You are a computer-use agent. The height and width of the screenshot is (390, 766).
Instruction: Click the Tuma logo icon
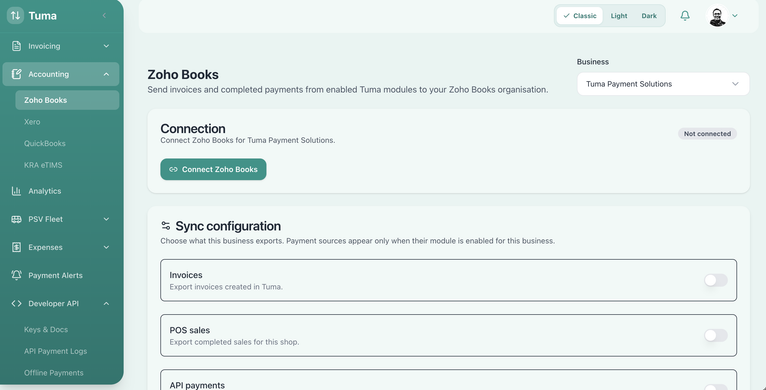[15, 15]
